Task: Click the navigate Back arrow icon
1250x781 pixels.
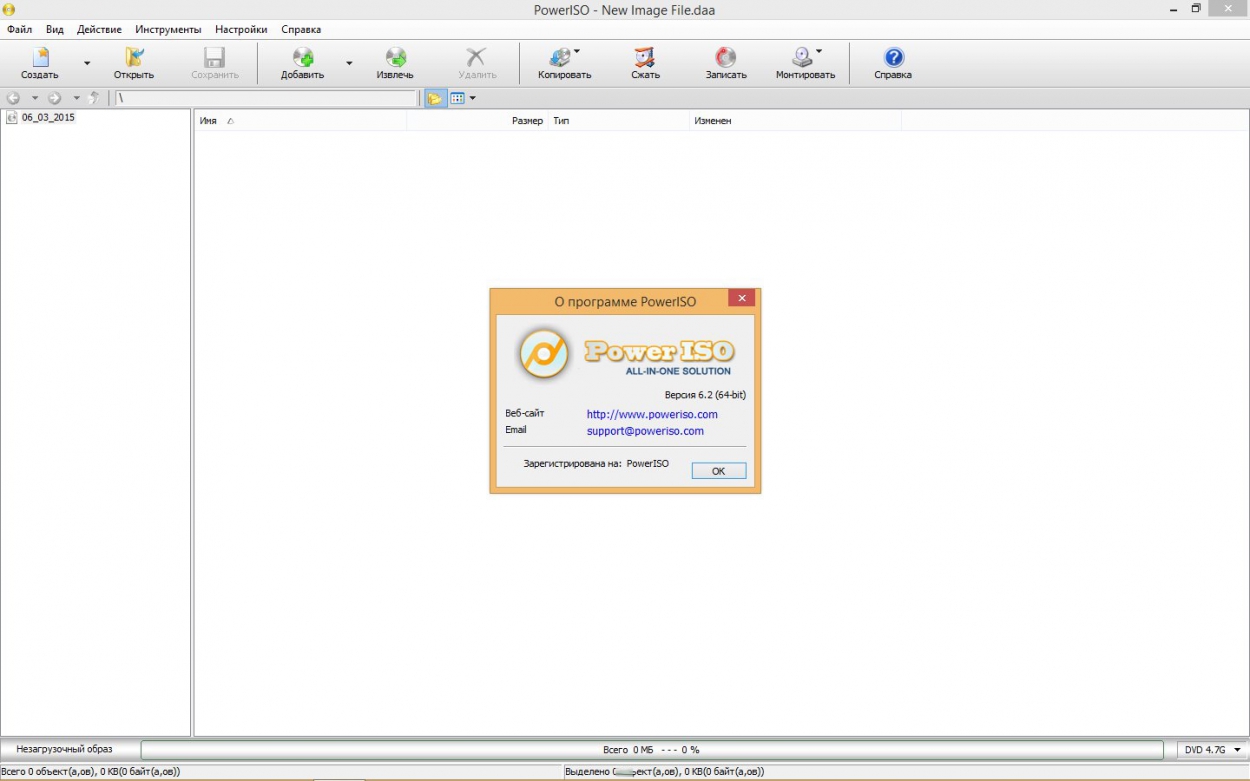Action: [x=14, y=98]
